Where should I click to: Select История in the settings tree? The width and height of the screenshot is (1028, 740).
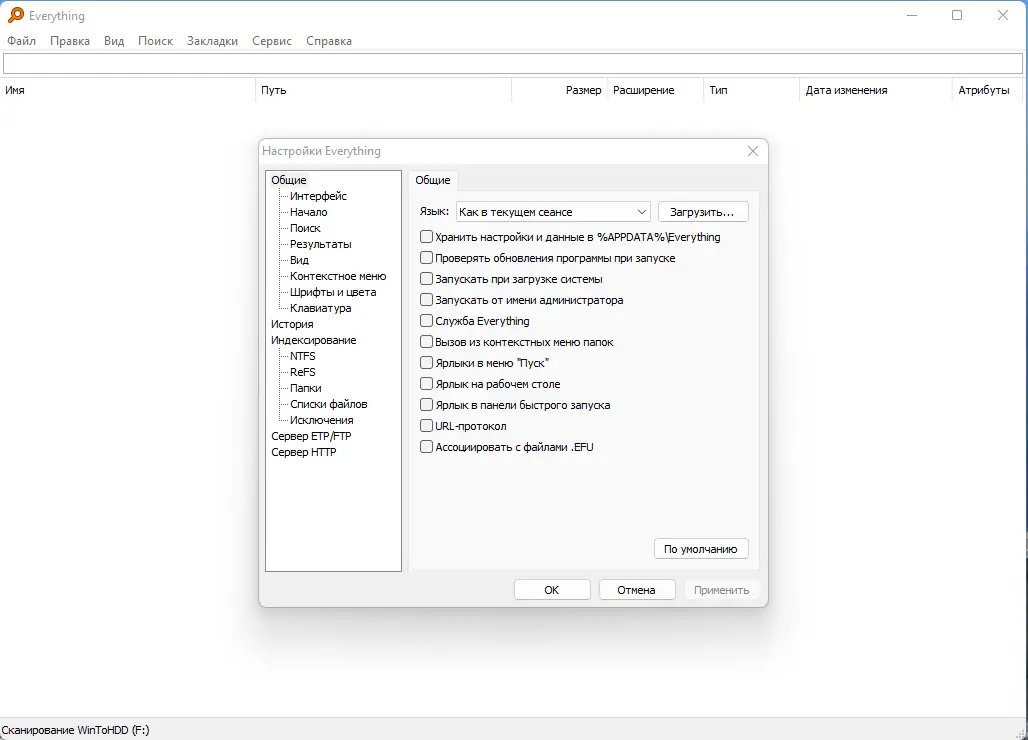pos(292,324)
